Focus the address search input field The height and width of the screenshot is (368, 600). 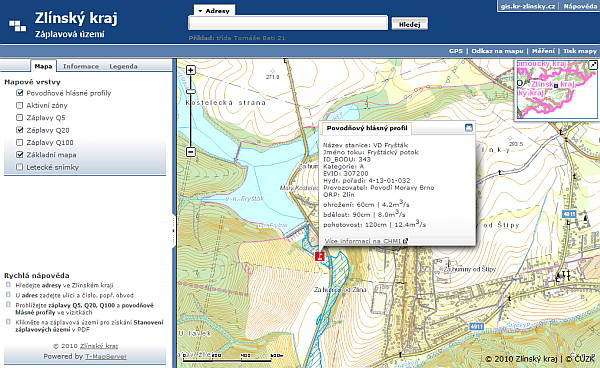click(288, 23)
